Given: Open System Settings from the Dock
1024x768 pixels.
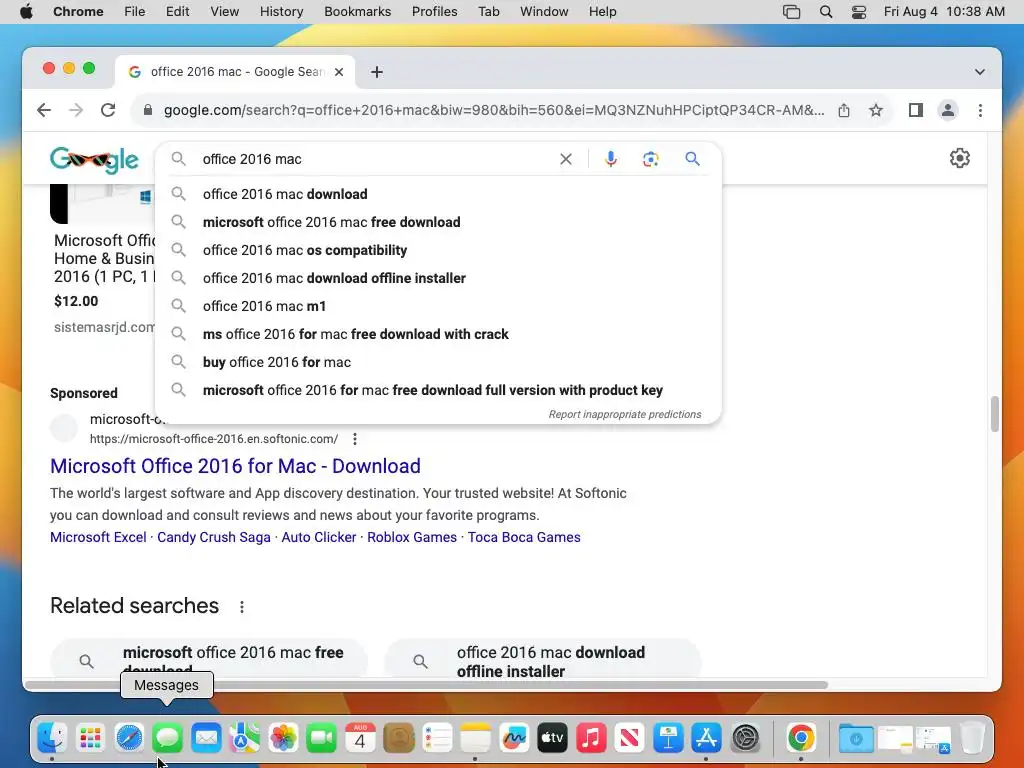Looking at the screenshot, I should click(745, 738).
